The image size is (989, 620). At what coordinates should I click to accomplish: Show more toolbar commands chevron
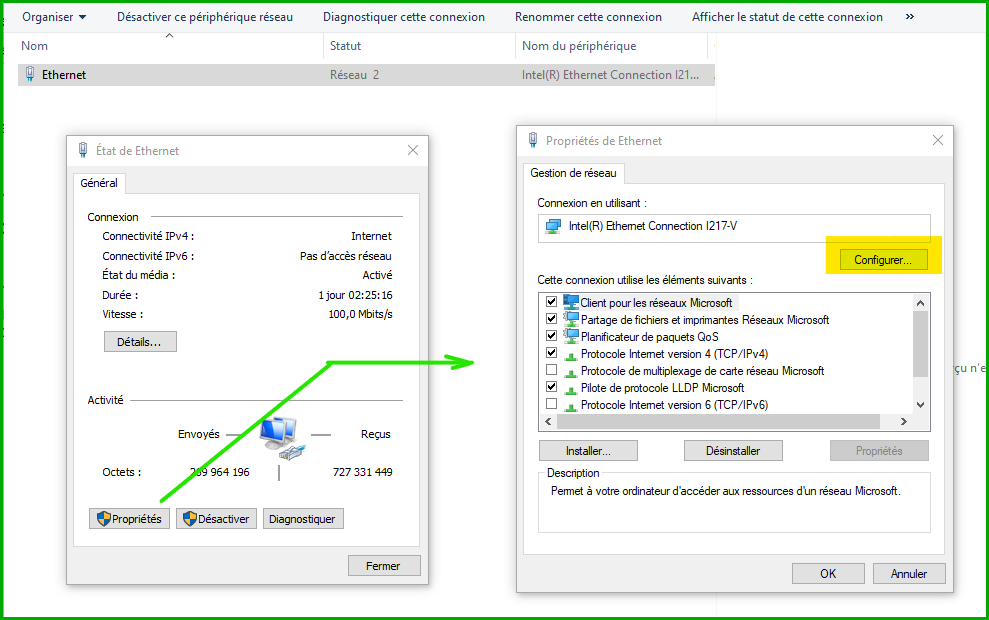(x=910, y=16)
